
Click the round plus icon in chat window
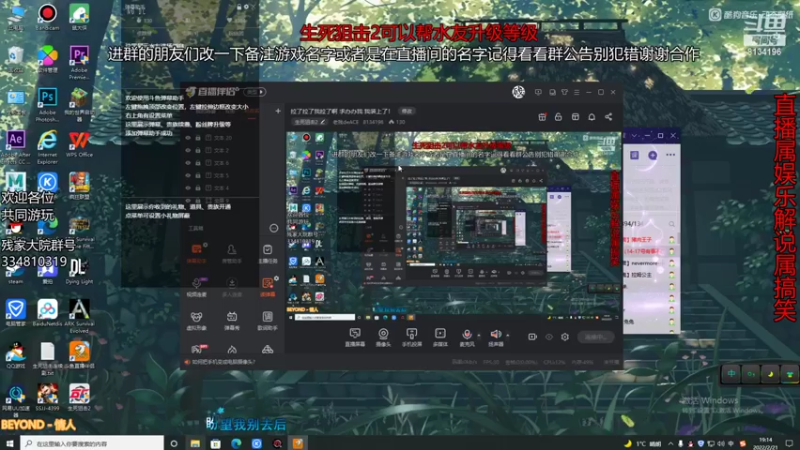[x=653, y=155]
